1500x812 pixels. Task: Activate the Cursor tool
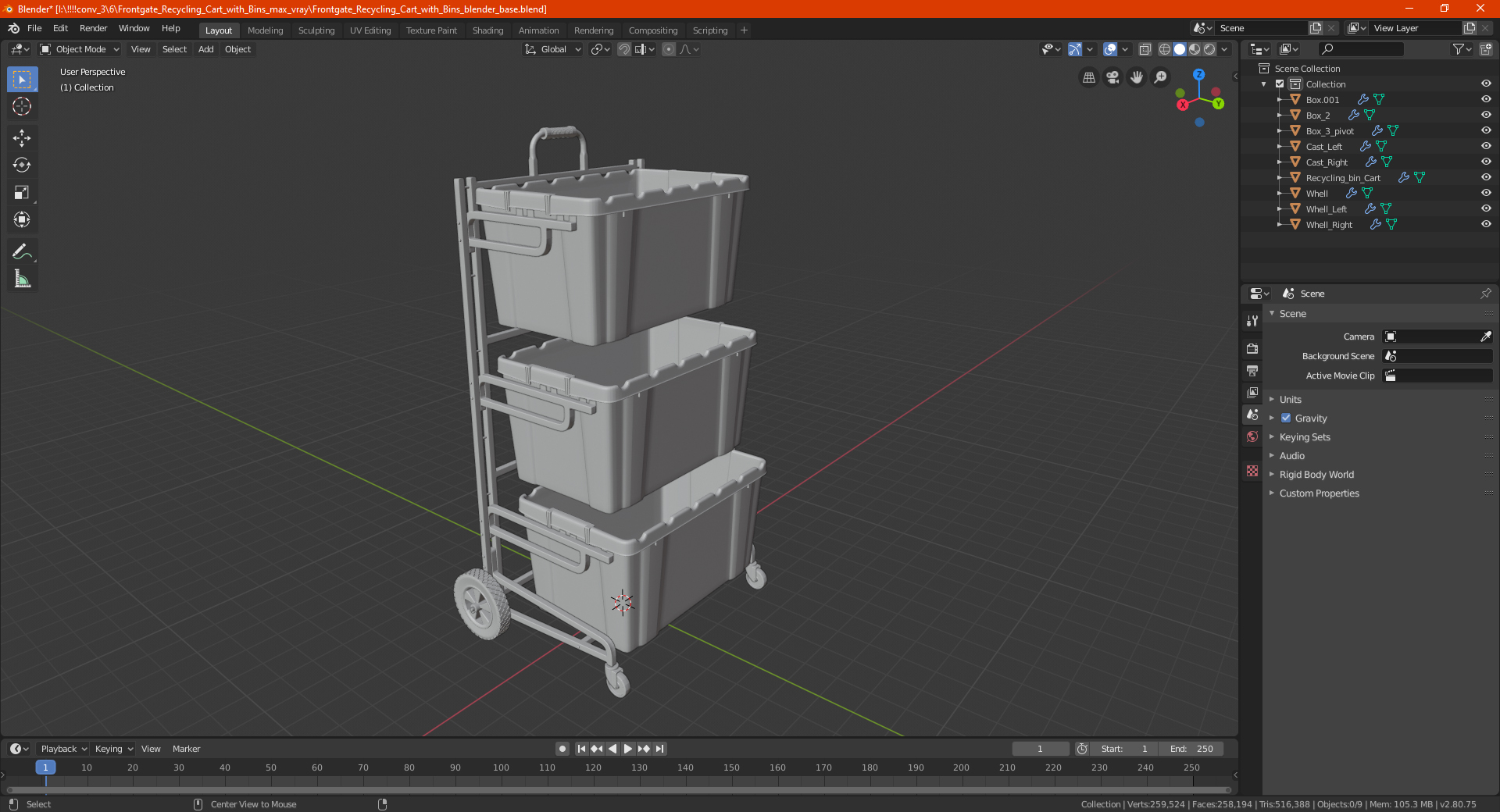coord(22,106)
